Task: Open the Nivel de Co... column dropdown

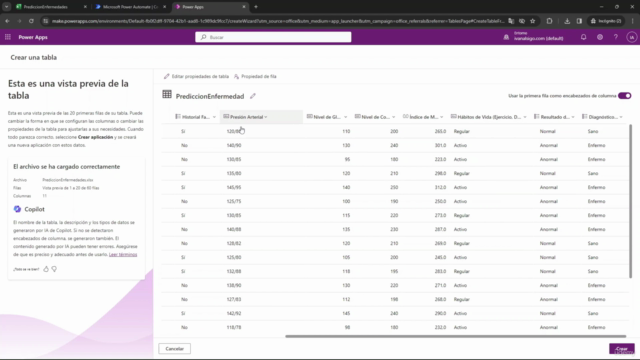Action: coord(393,117)
